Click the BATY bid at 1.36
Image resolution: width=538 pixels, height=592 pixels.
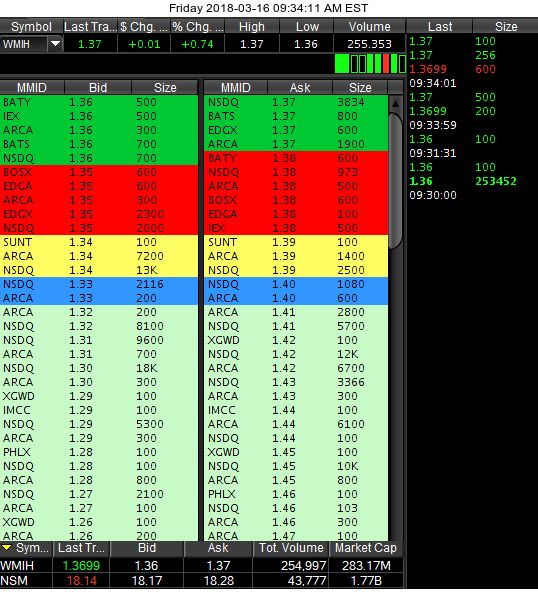[x=99, y=102]
